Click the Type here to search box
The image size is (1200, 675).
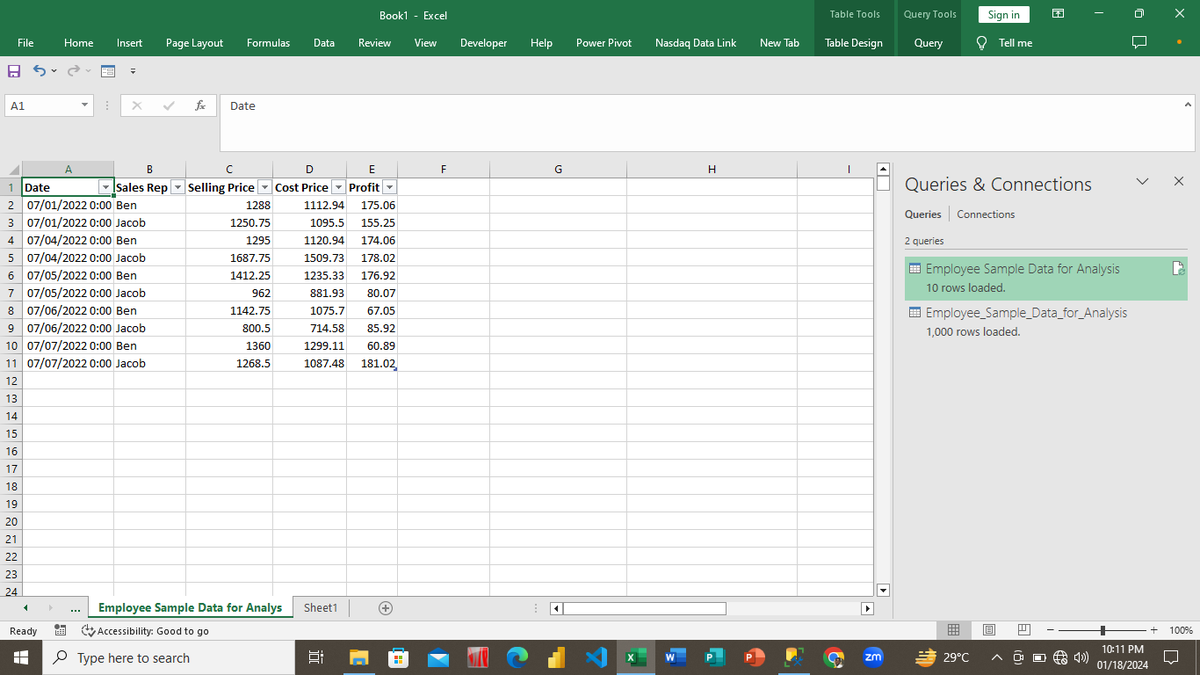167,658
